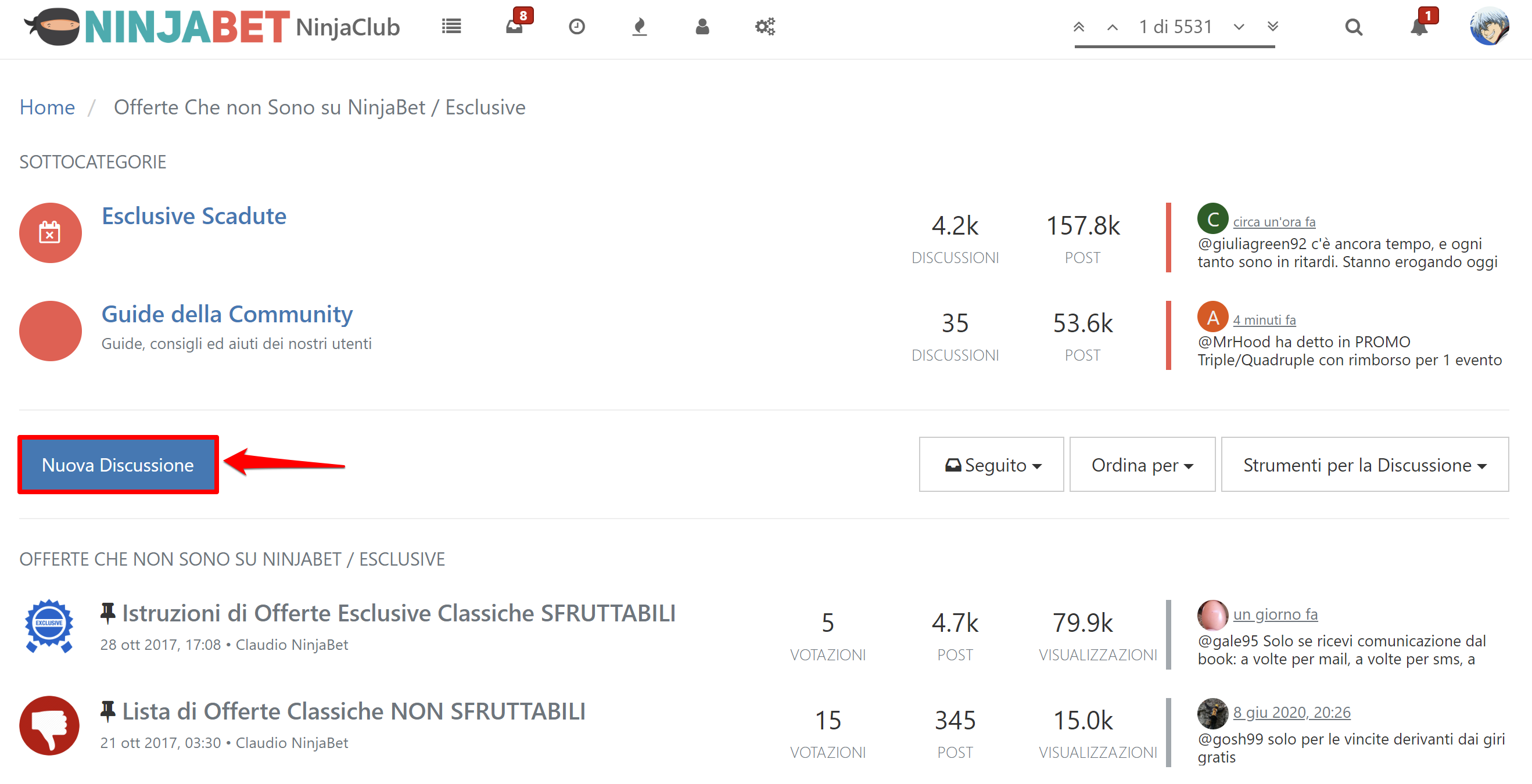Click the 'circa un'ora fa' timestamp link

click(x=1274, y=222)
